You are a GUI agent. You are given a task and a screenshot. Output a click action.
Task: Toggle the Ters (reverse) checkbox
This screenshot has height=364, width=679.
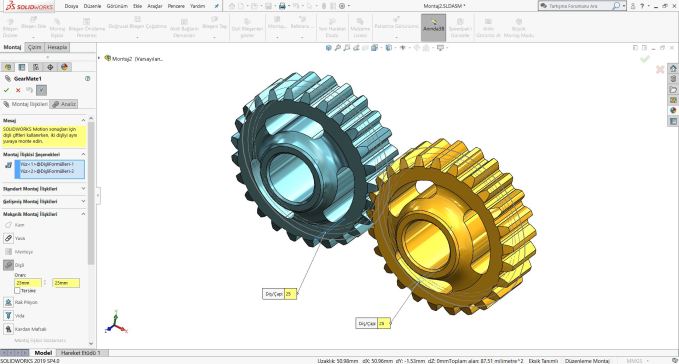pos(17,291)
